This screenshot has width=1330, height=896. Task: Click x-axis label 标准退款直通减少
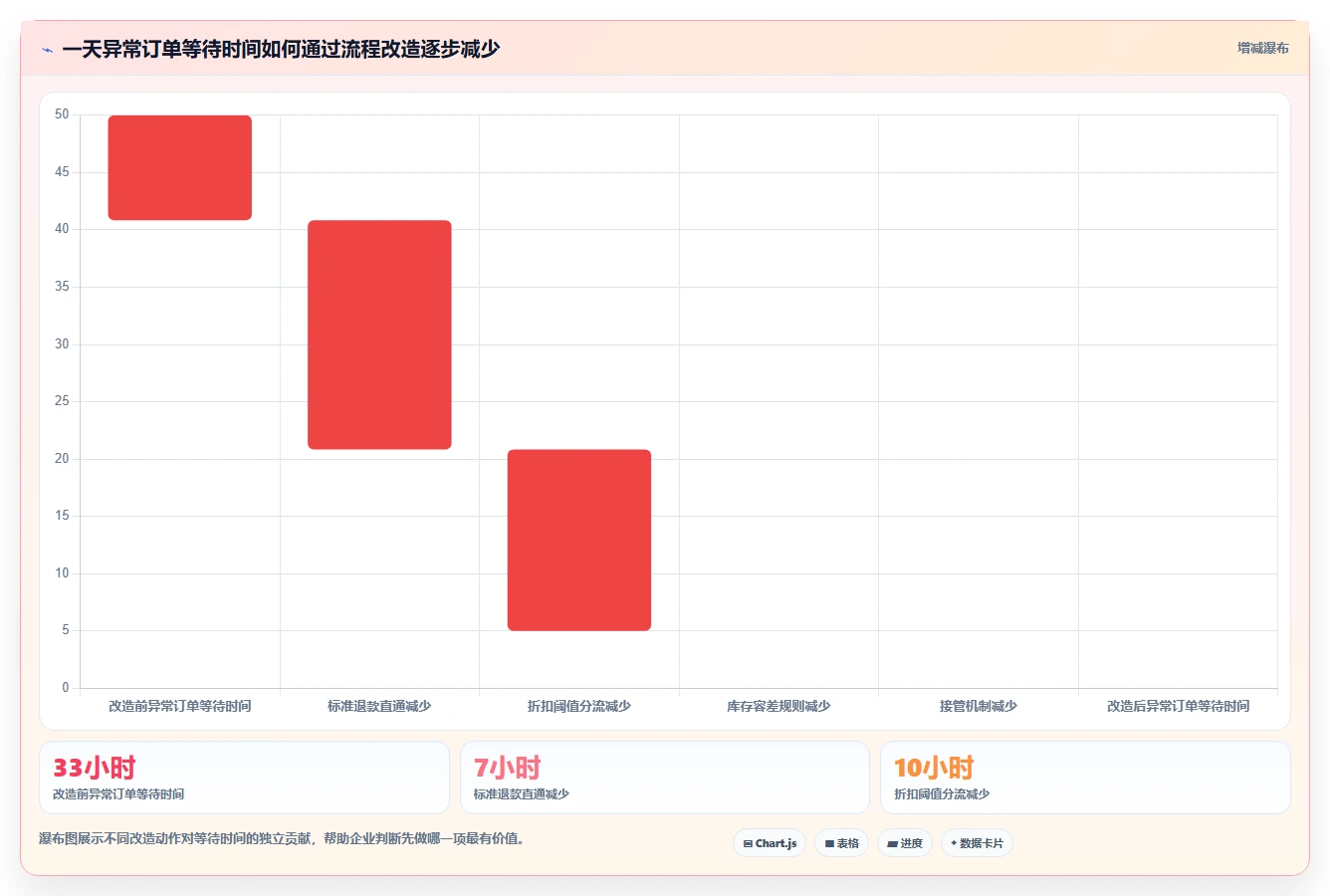(379, 706)
